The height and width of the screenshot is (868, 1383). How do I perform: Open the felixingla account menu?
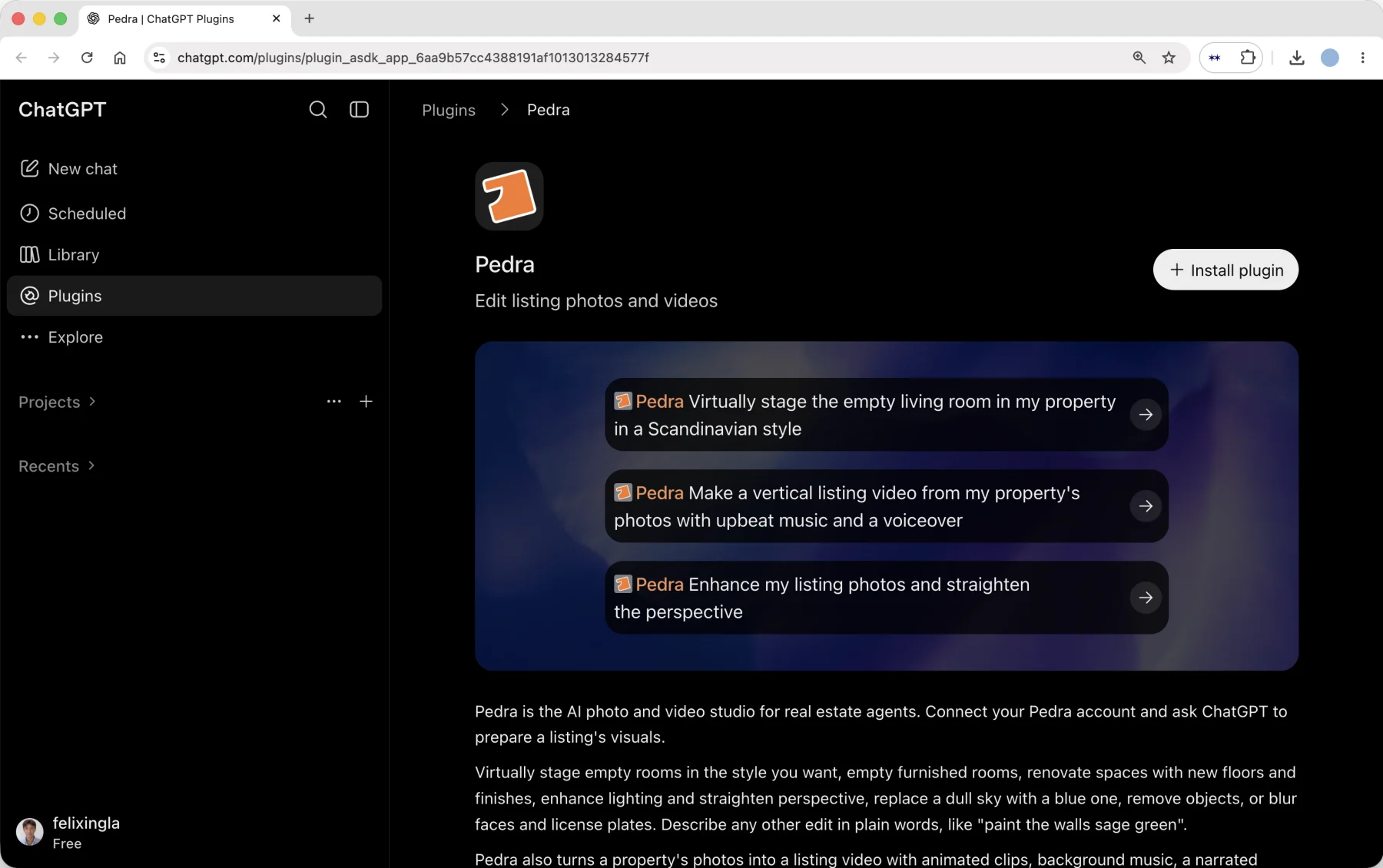coord(194,832)
